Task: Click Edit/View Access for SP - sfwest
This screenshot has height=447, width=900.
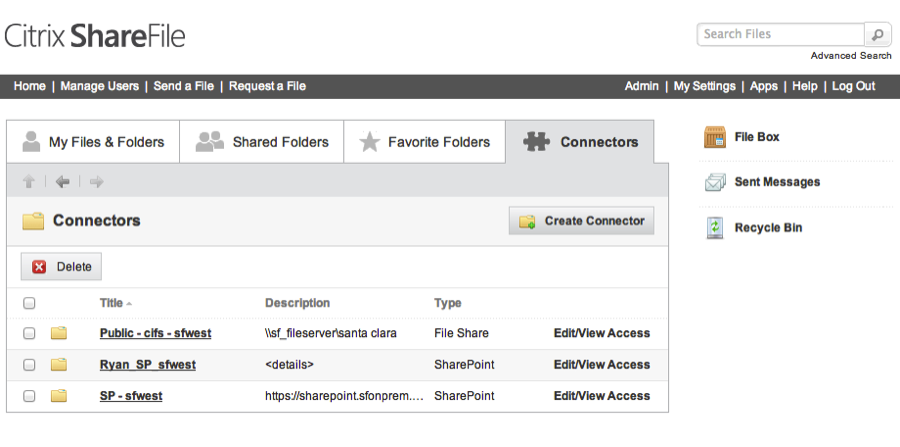Action: click(601, 396)
